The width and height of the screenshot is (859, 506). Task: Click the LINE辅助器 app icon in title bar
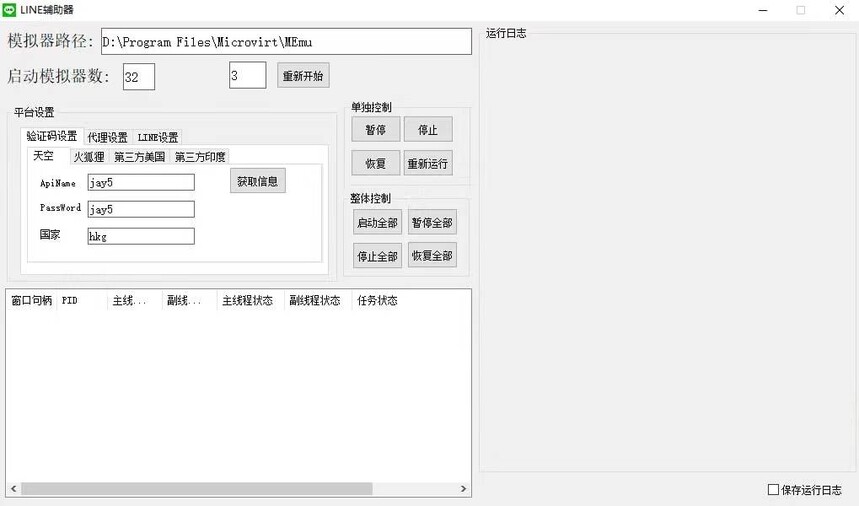click(x=9, y=9)
